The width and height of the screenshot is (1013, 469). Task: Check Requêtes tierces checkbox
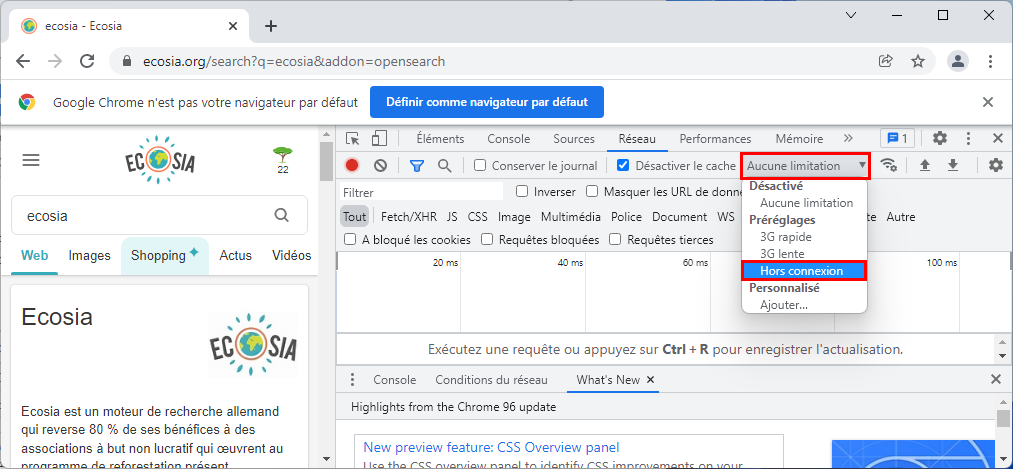(616, 240)
